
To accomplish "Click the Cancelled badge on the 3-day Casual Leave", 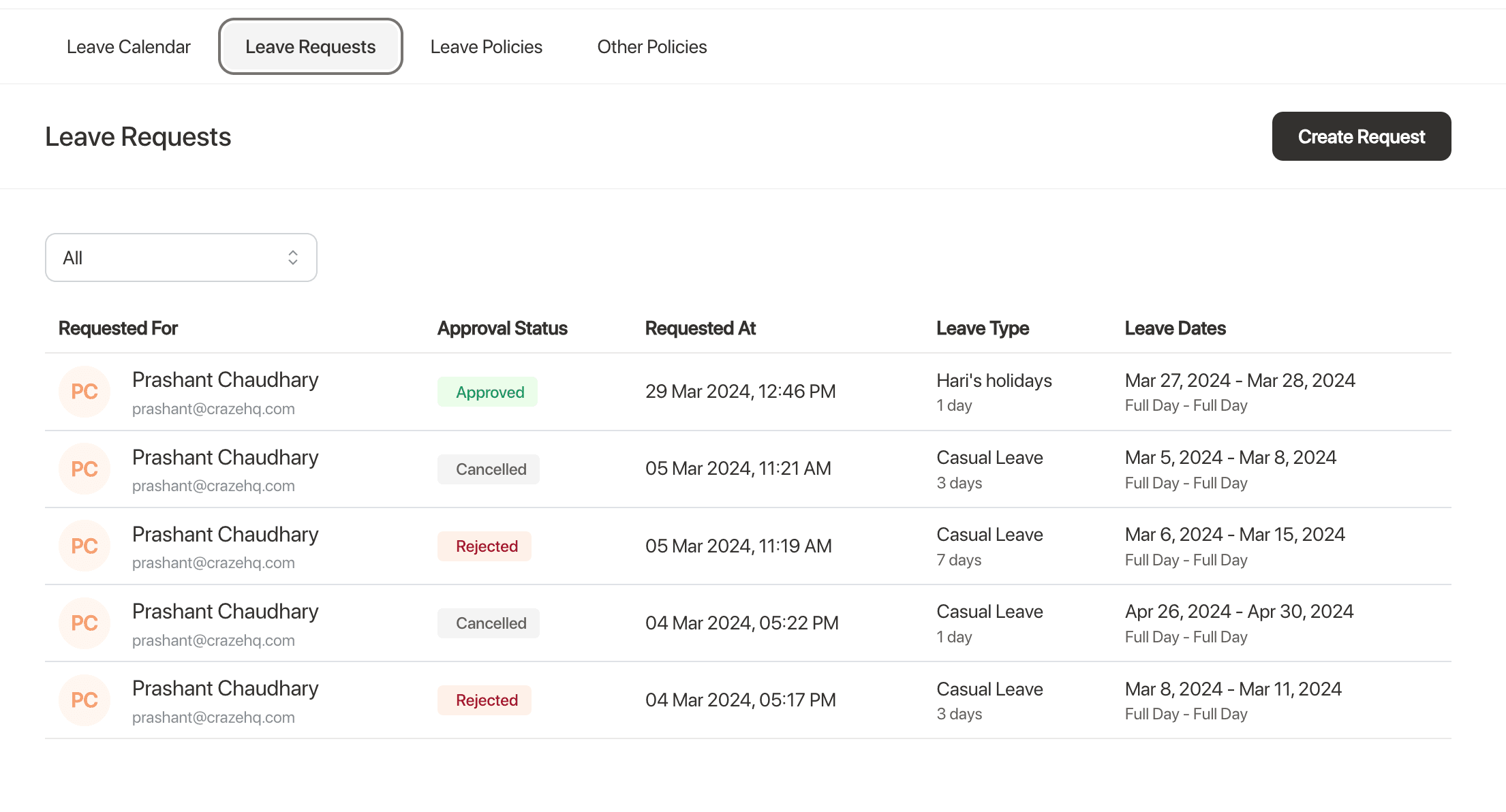I will coord(488,469).
